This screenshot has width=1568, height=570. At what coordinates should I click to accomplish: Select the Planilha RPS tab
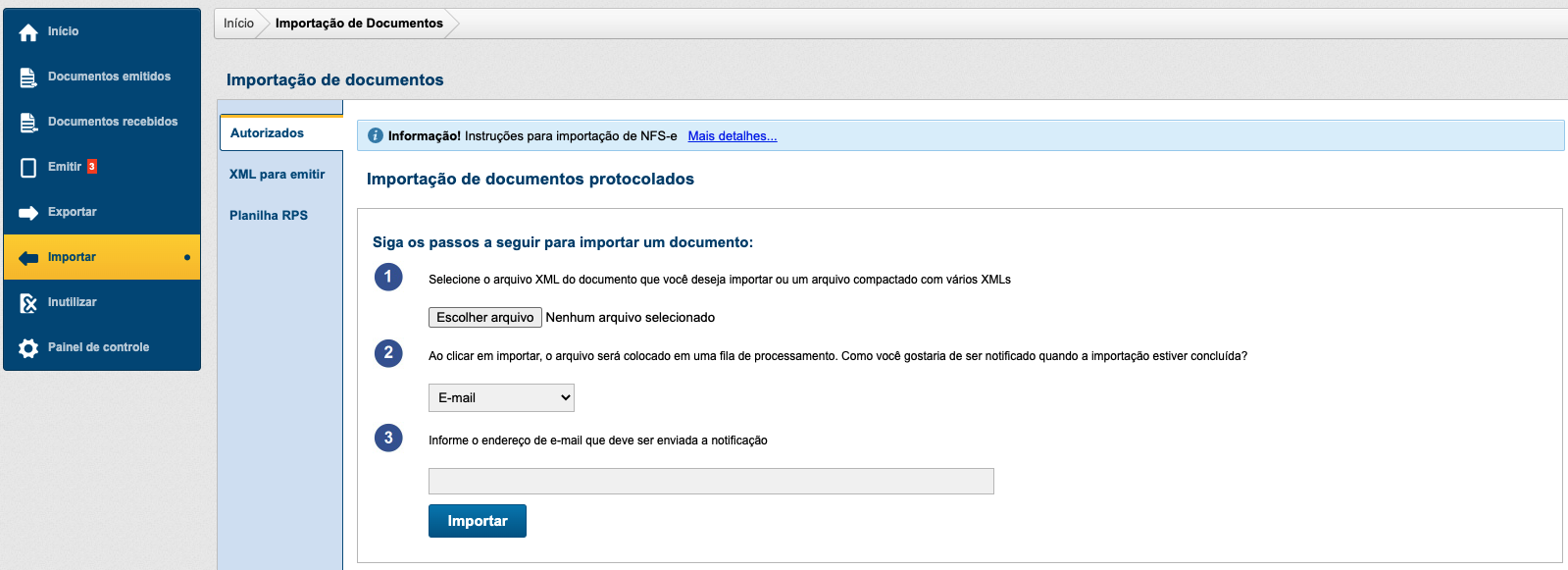[269, 216]
